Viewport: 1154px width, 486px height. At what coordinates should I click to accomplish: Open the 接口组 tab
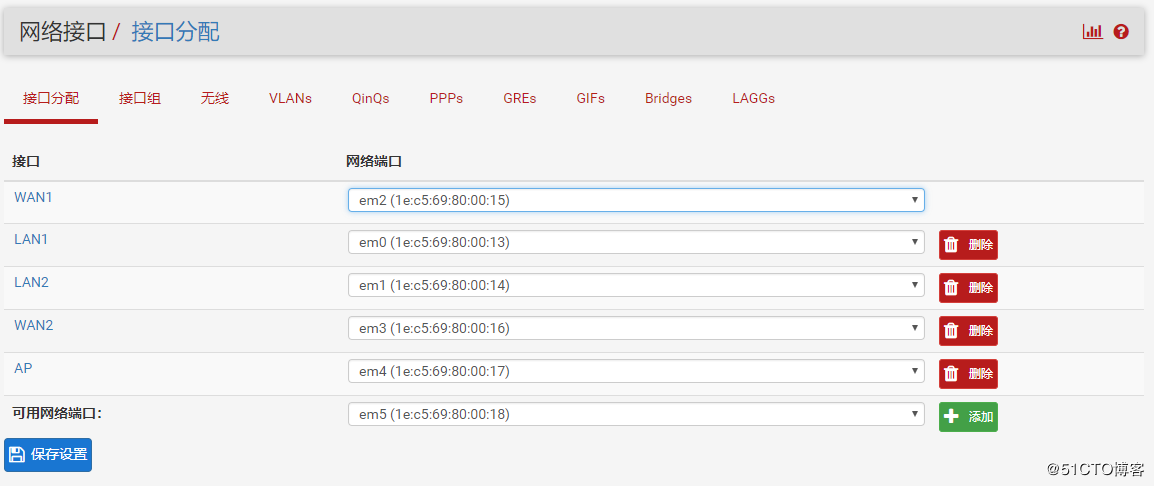(140, 99)
